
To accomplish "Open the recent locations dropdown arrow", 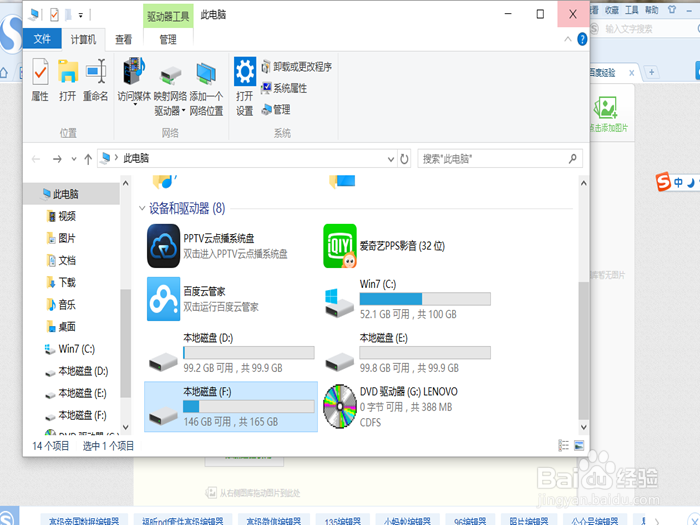I will coord(74,158).
